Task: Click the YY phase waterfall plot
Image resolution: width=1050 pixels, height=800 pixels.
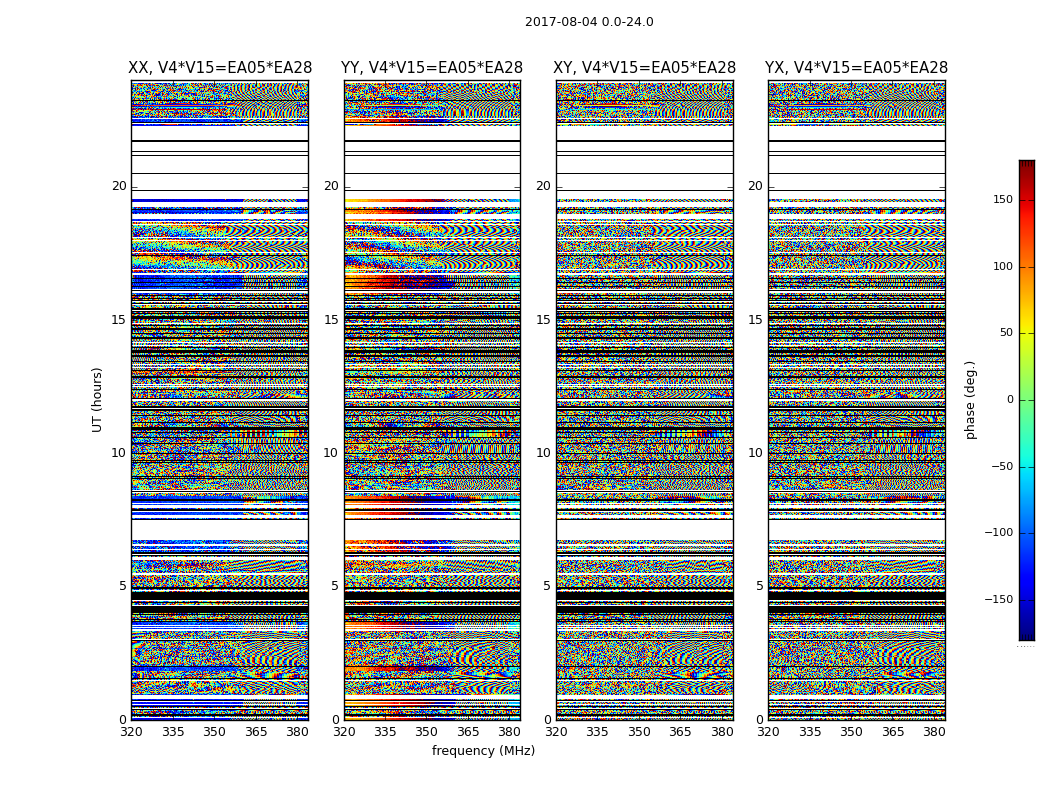Action: point(432,400)
